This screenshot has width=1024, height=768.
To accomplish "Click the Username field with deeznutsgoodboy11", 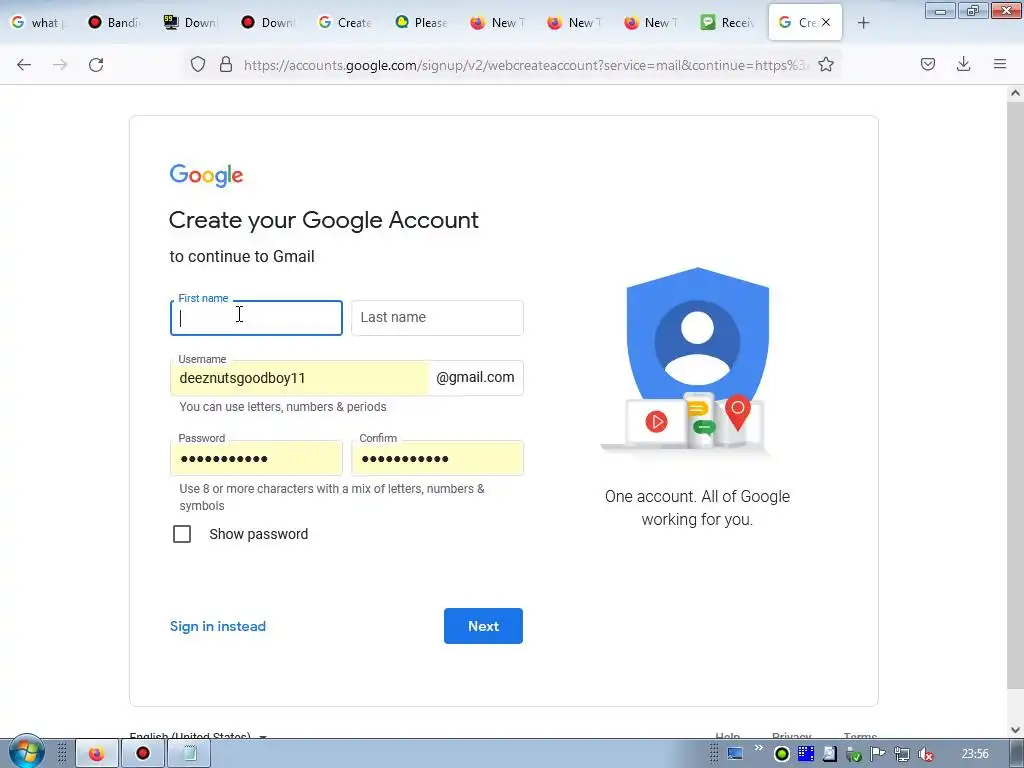I will click(x=300, y=378).
